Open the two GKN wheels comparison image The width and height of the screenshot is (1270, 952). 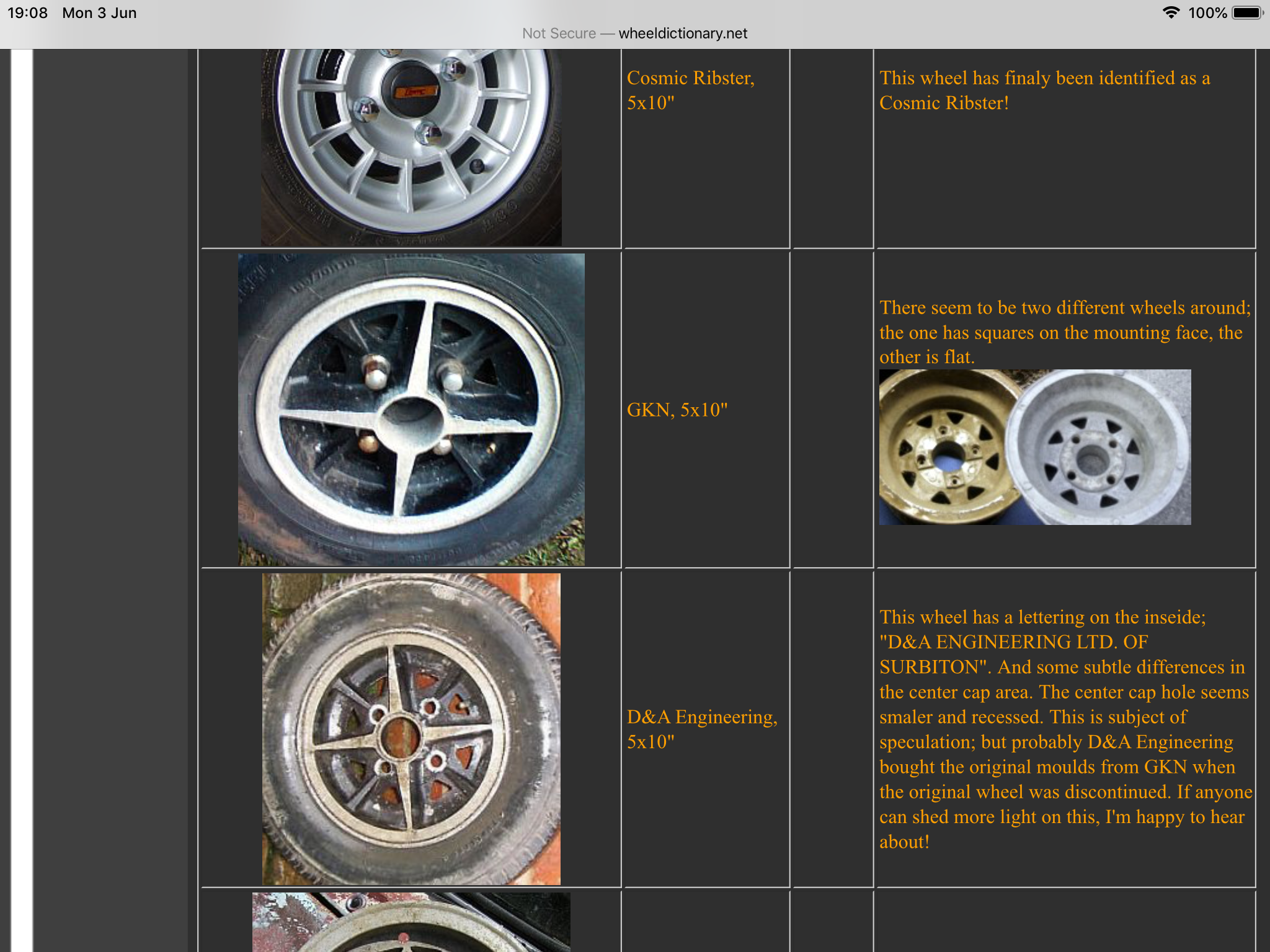[1035, 447]
